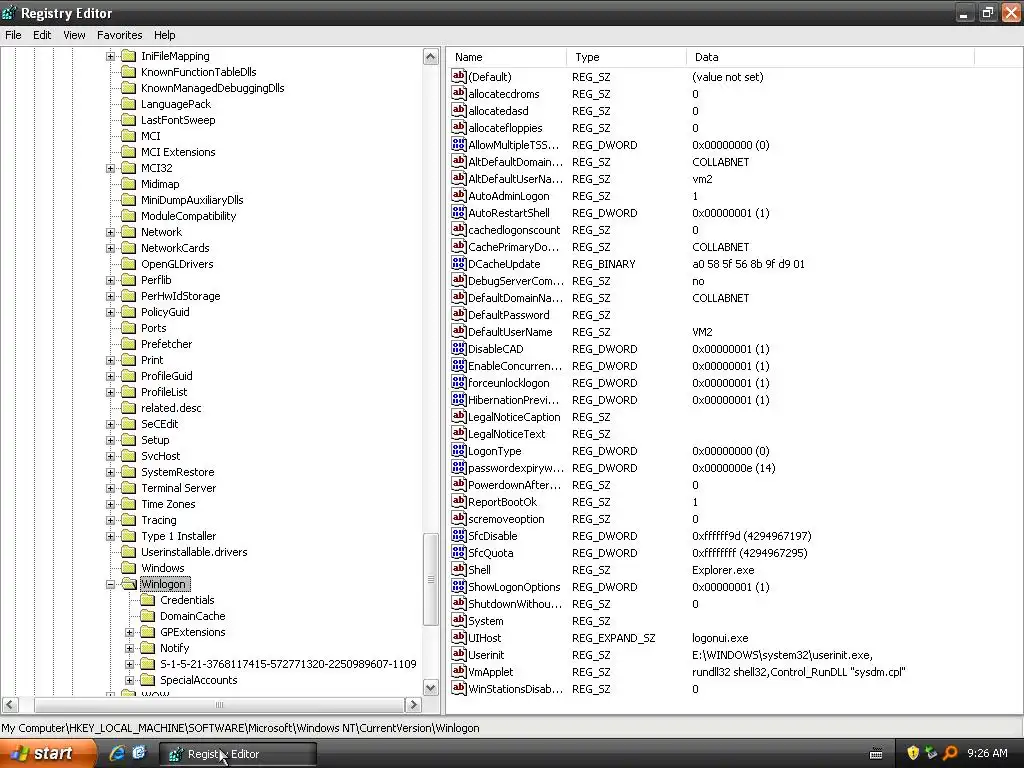This screenshot has height=768, width=1024.
Task: Expand the MCI32 node
Action: point(110,168)
